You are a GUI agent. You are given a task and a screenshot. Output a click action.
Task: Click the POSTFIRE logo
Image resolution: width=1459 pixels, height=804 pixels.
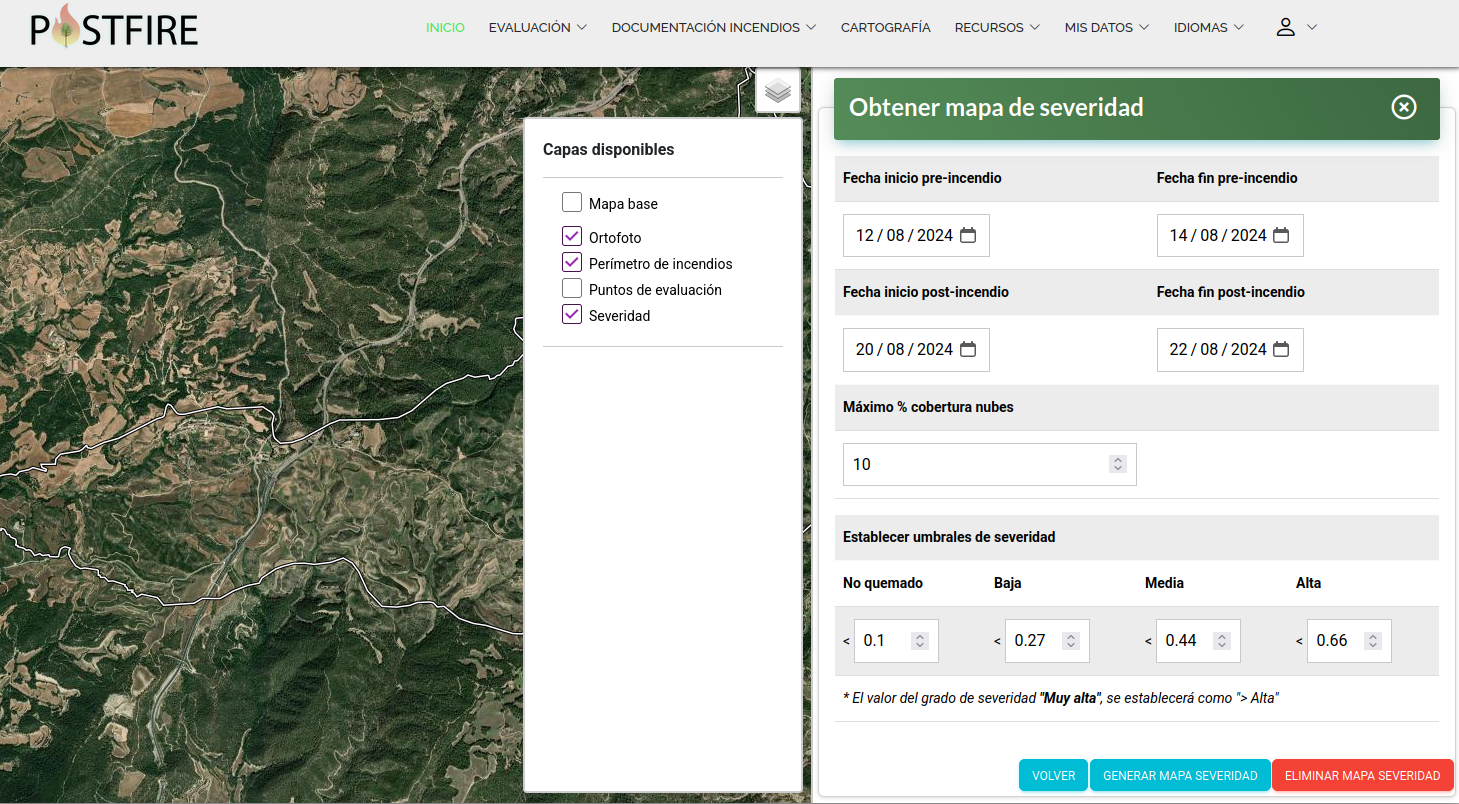point(114,28)
